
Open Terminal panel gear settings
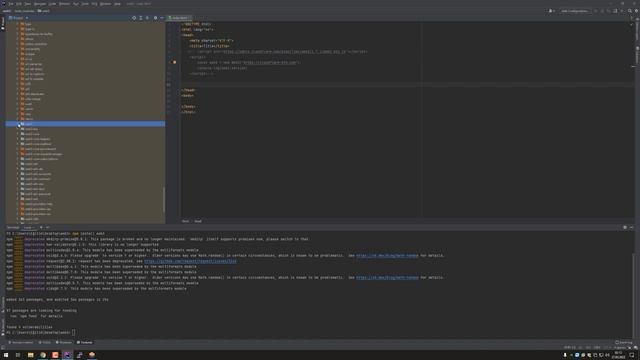tap(625, 227)
